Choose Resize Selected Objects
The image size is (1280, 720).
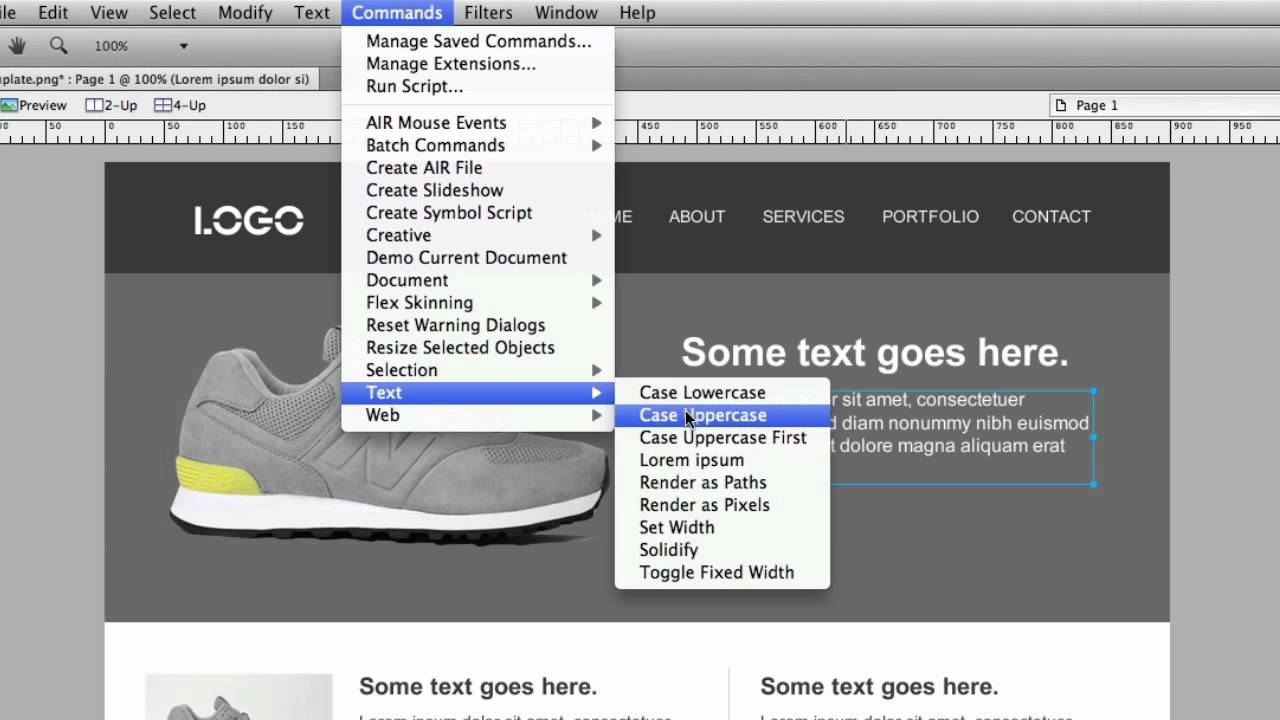478,348
